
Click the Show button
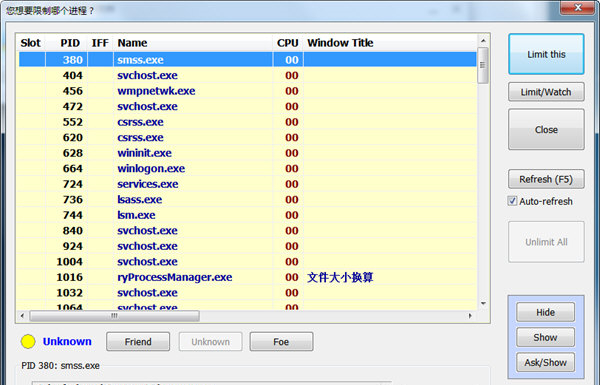545,337
